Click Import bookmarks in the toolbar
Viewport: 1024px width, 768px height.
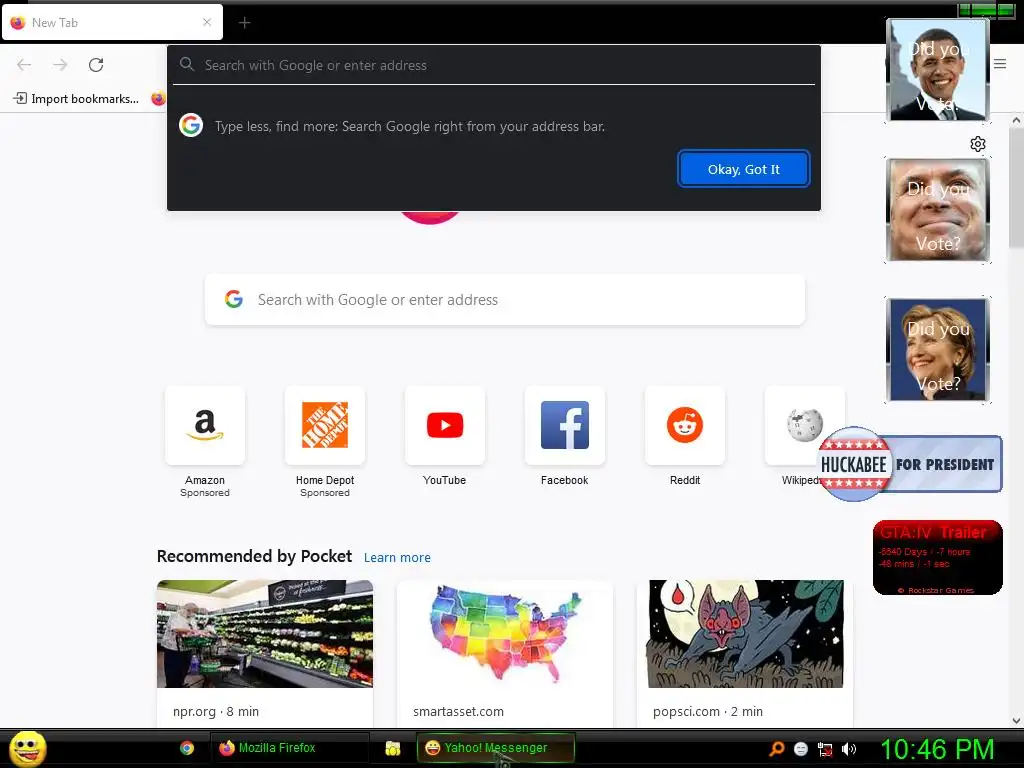click(76, 99)
